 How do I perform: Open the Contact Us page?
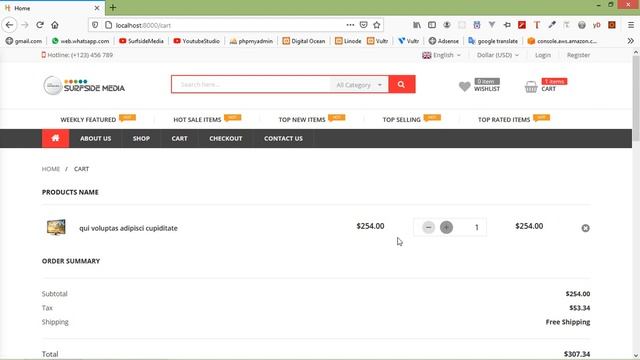(x=283, y=138)
